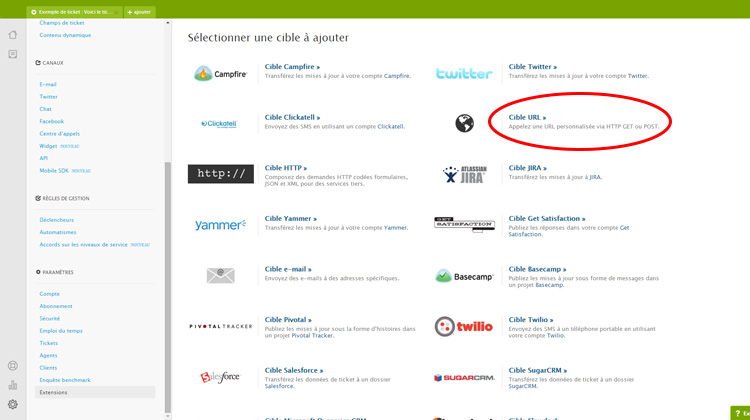Screen dimensions: 750x420
Task: Open Compte settings
Action: 49,294
